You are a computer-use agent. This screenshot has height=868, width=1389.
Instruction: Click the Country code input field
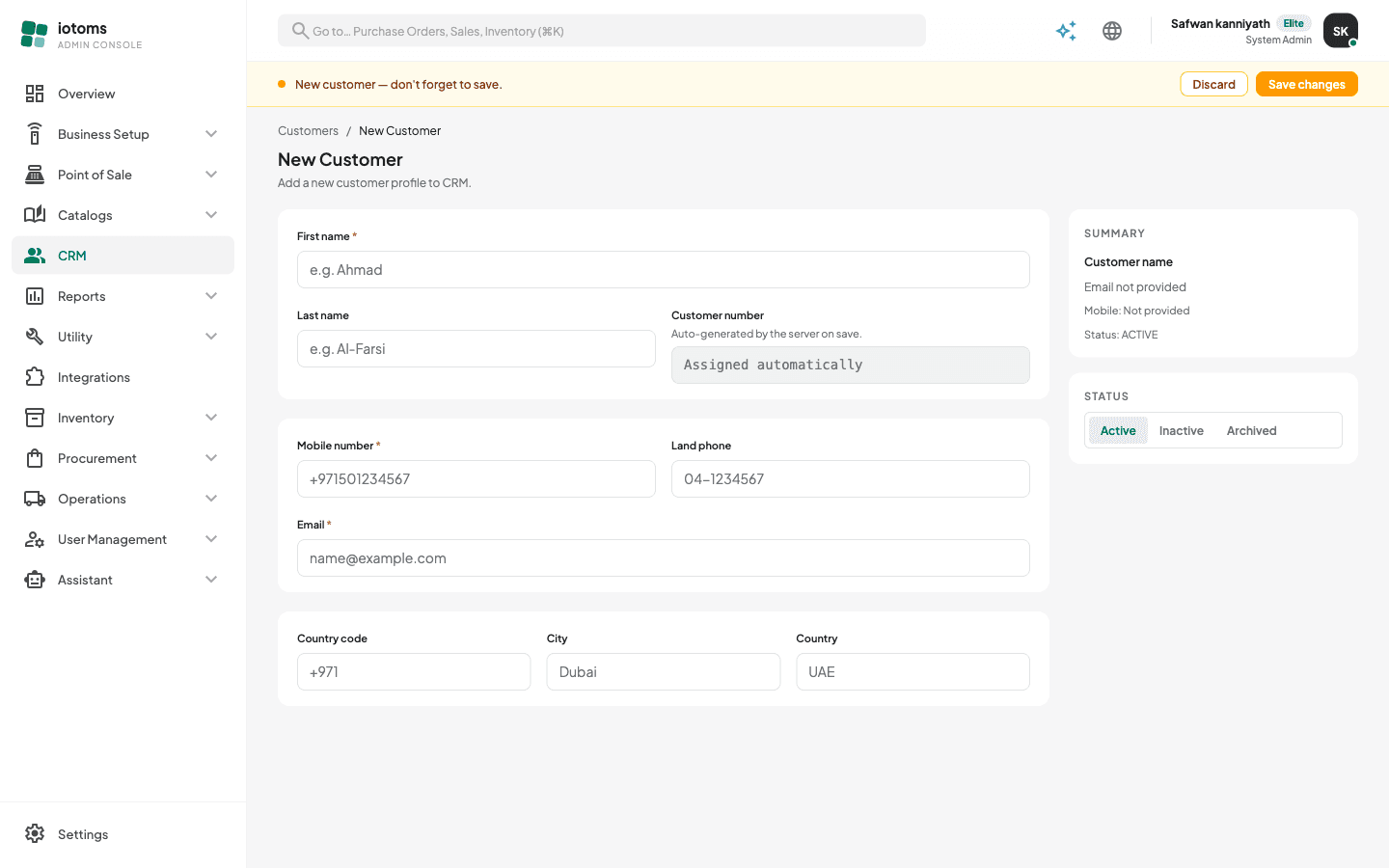click(414, 672)
